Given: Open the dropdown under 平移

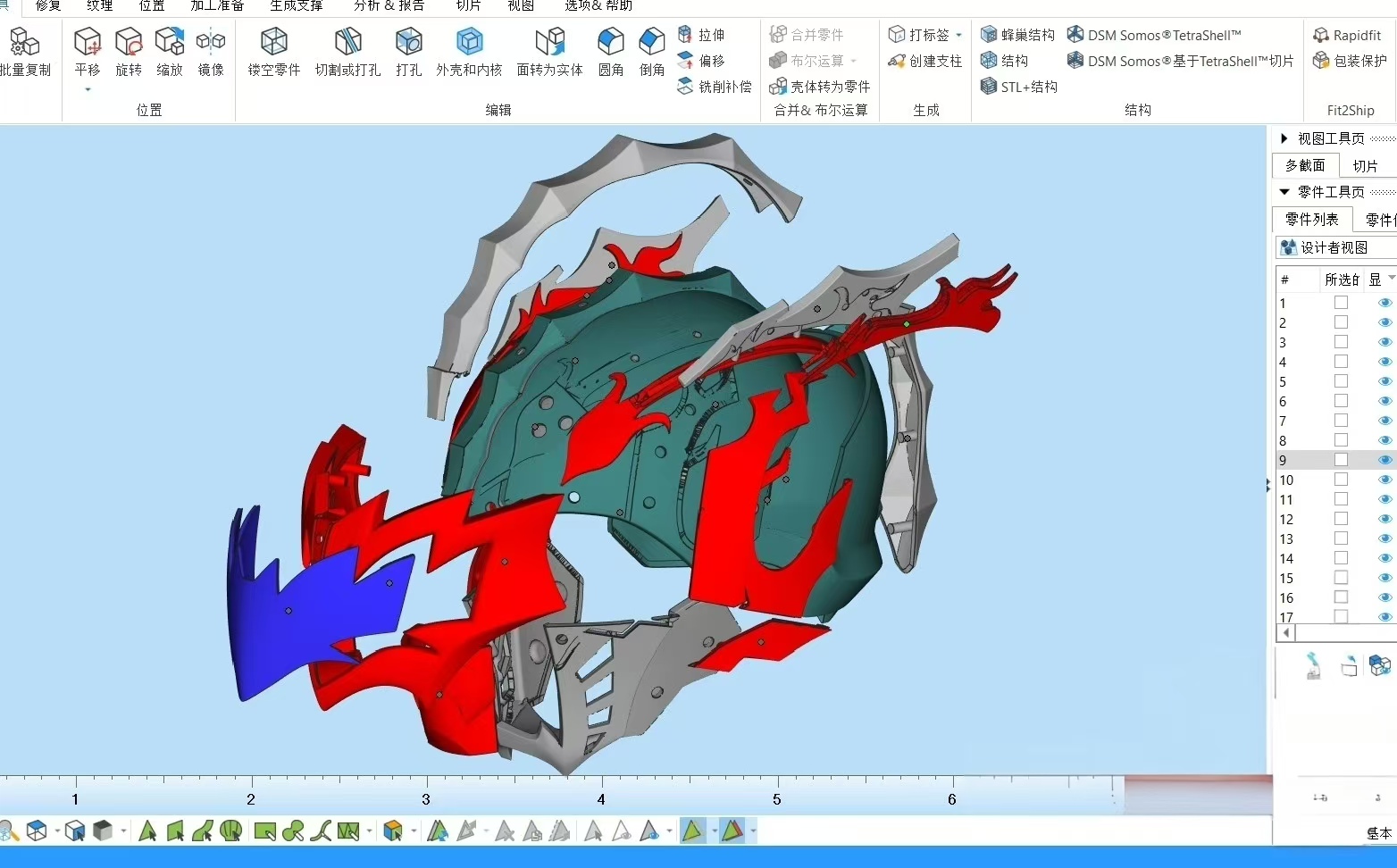Looking at the screenshot, I should (88, 89).
